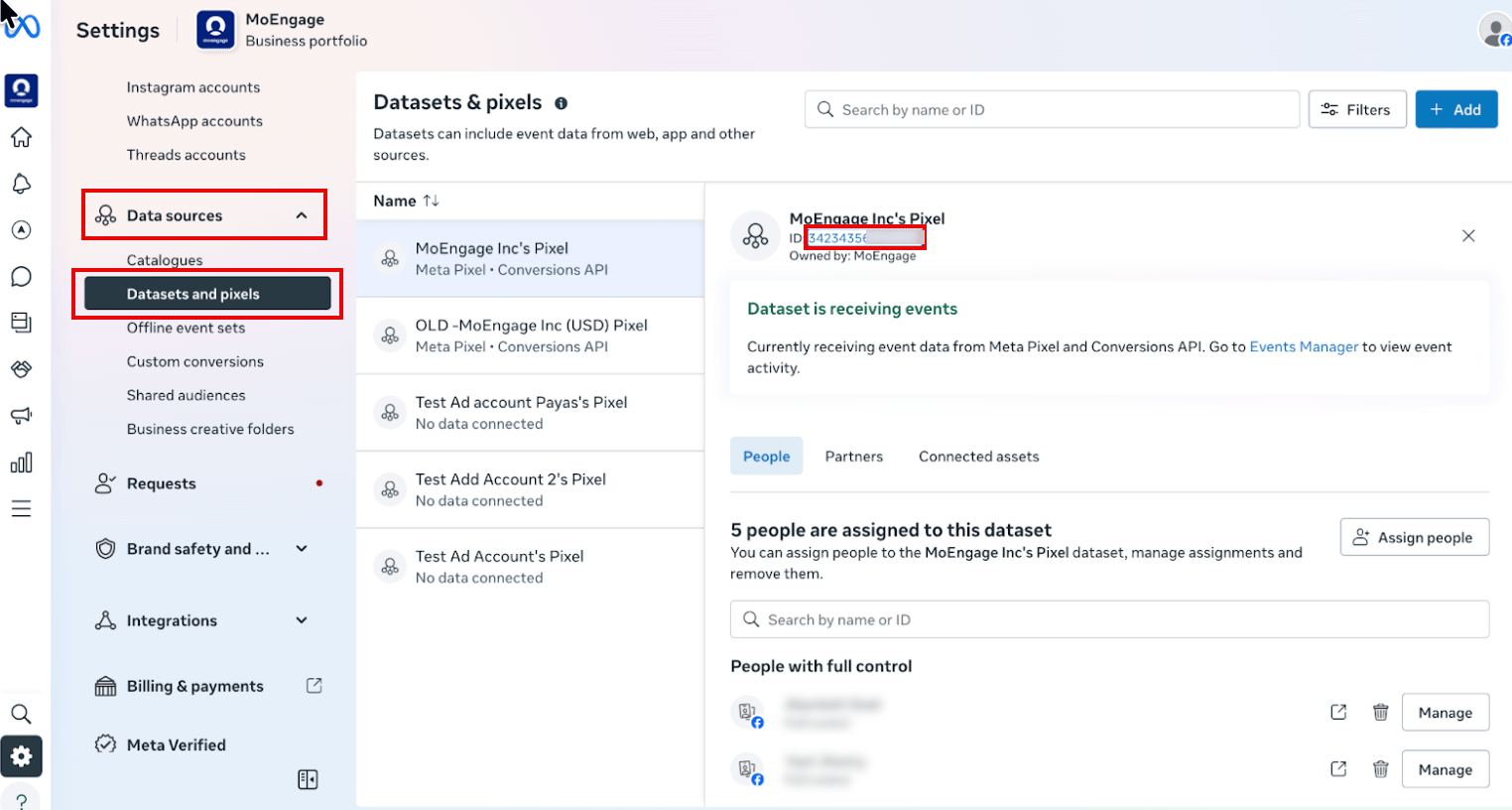1512x810 pixels.
Task: Click Manage for the first person
Action: tap(1446, 713)
